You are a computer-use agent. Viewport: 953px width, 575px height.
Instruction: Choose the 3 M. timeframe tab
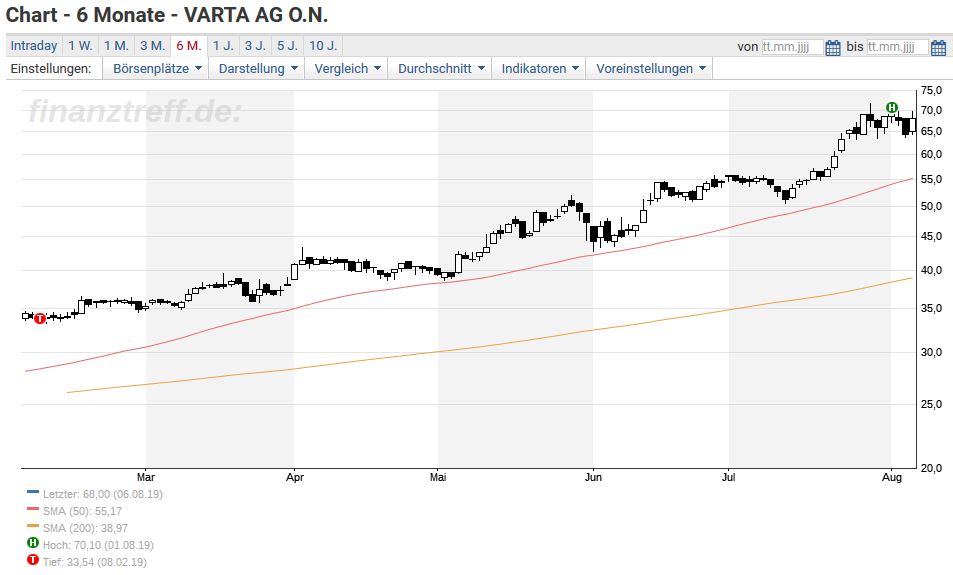coord(153,46)
